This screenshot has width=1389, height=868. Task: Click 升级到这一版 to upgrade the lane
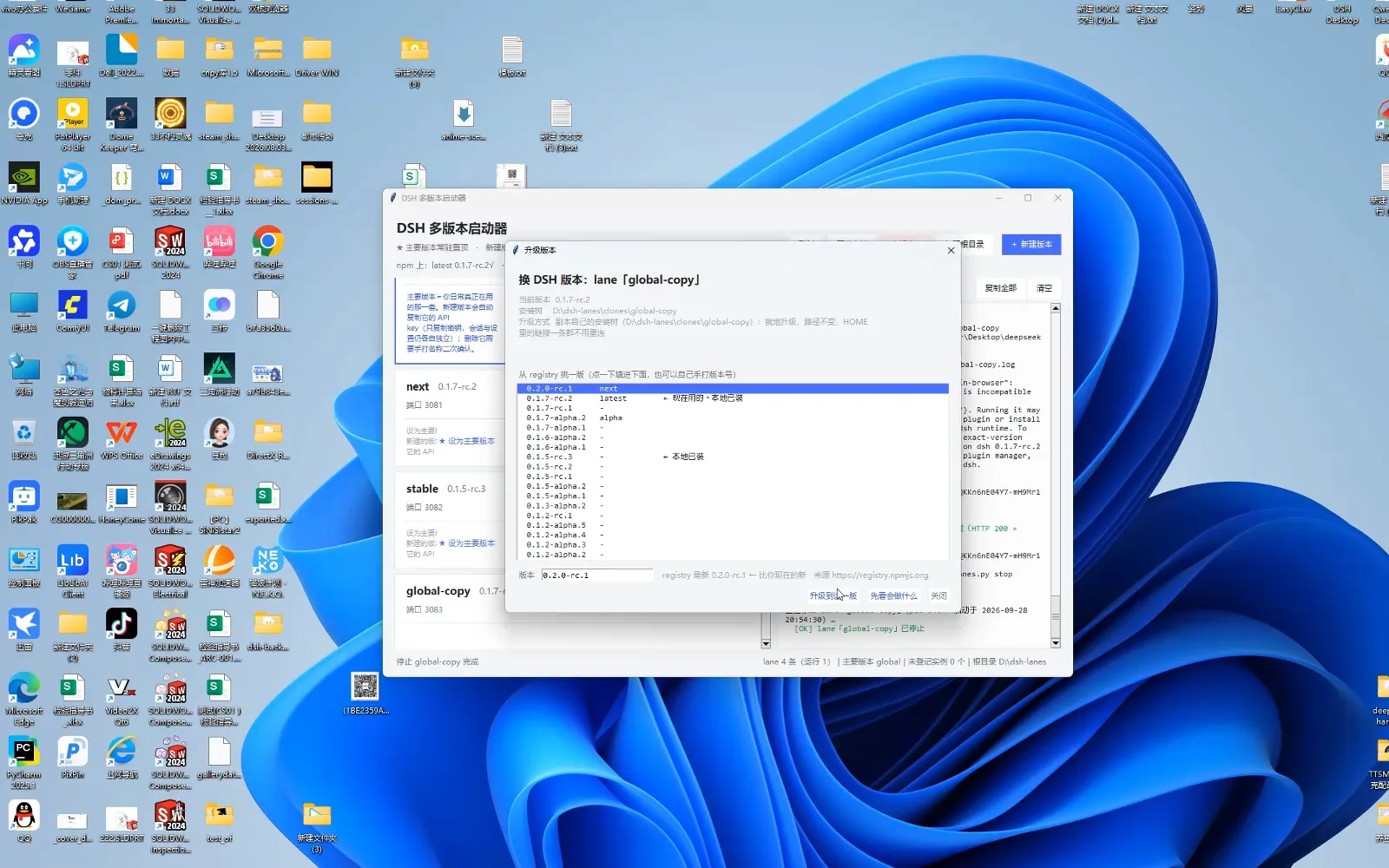point(833,596)
